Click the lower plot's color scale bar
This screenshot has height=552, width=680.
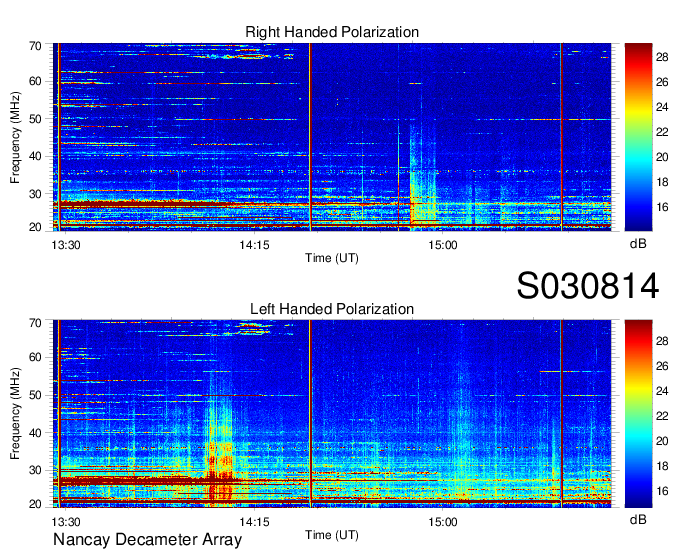638,414
